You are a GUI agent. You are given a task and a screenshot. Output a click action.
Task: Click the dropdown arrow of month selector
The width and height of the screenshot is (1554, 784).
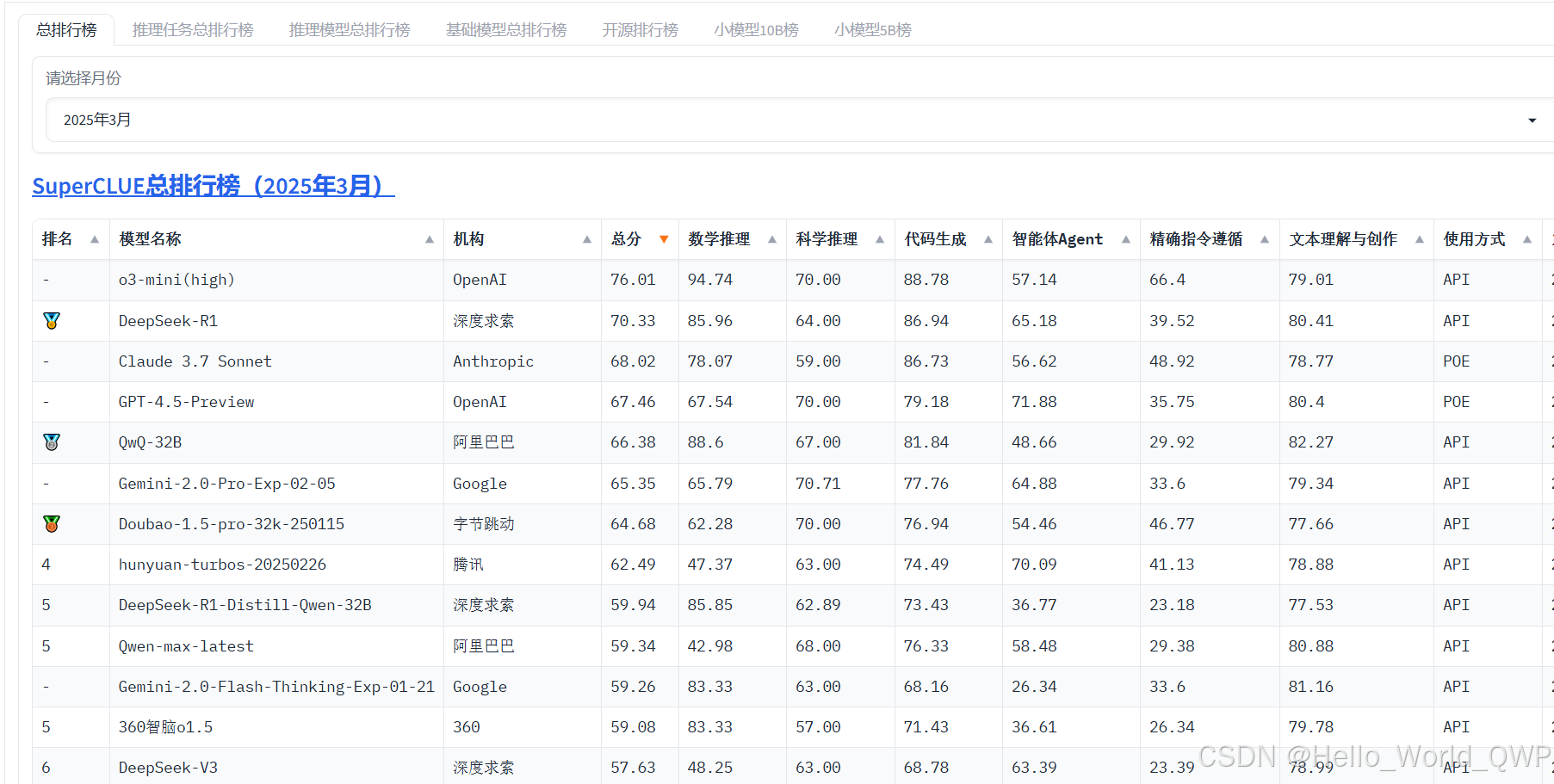click(1532, 120)
